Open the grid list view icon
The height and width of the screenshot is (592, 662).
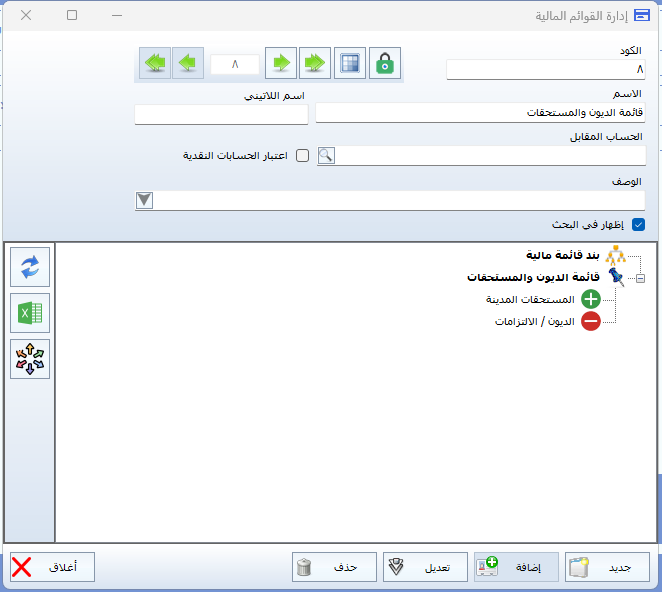[x=349, y=63]
